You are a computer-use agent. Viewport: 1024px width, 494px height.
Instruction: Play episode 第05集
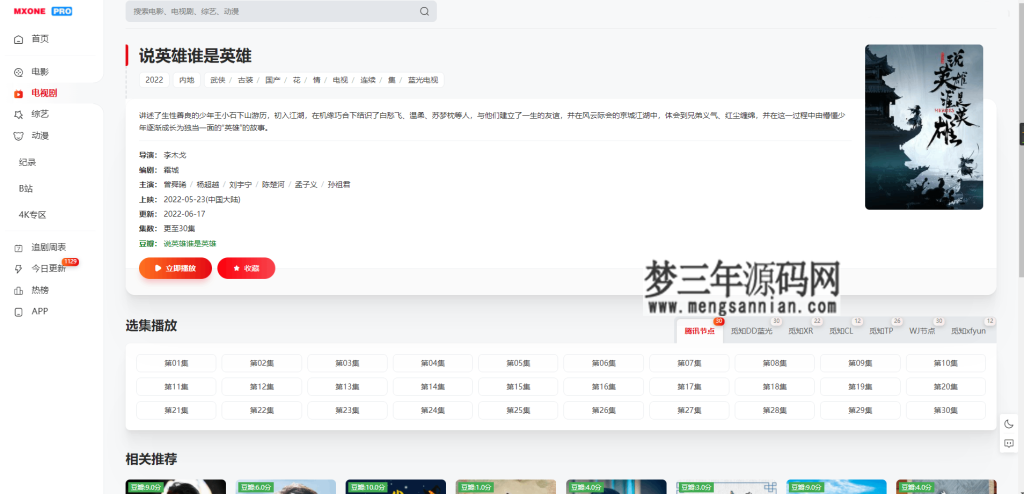[519, 363]
